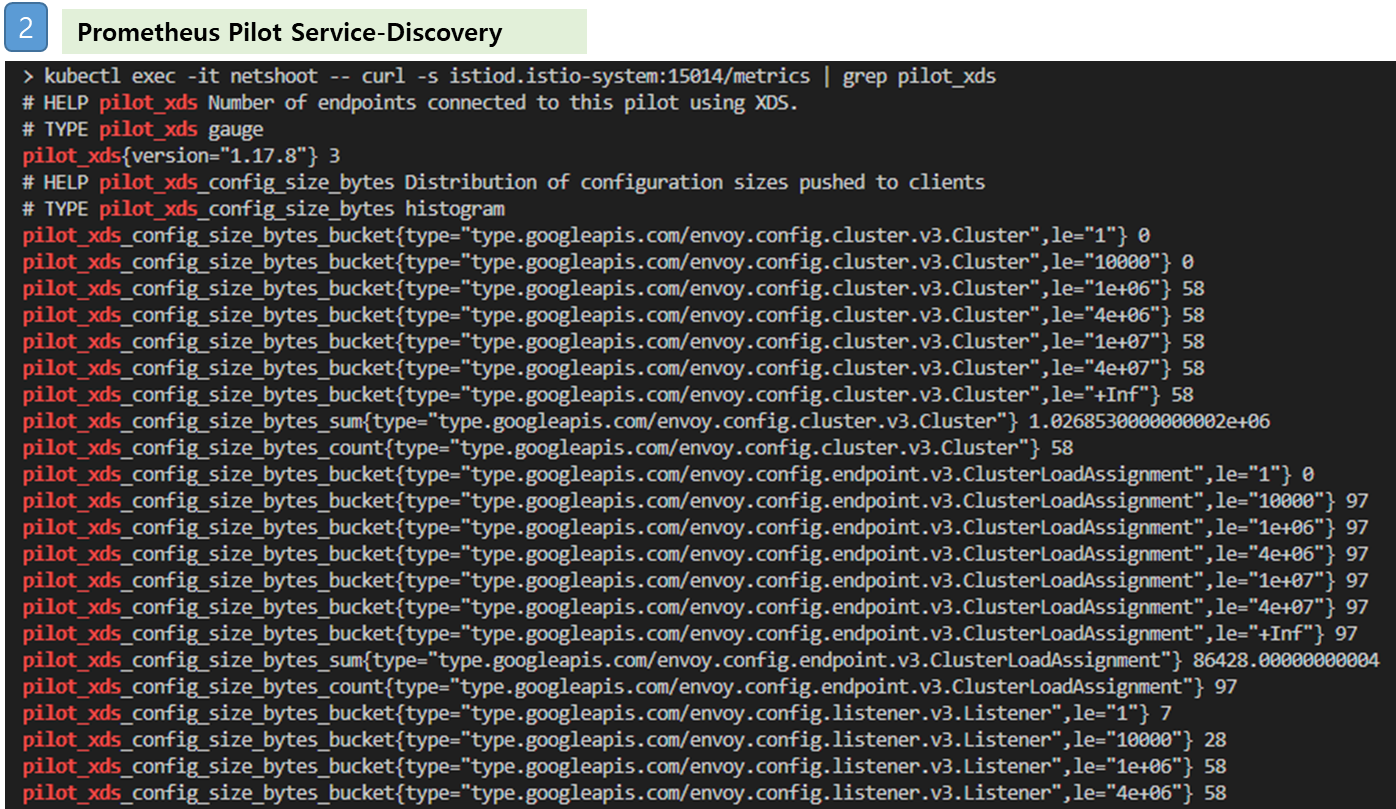This screenshot has width=1396, height=809.
Task: Click the Listener bucket line with le="1"
Action: [x=597, y=713]
